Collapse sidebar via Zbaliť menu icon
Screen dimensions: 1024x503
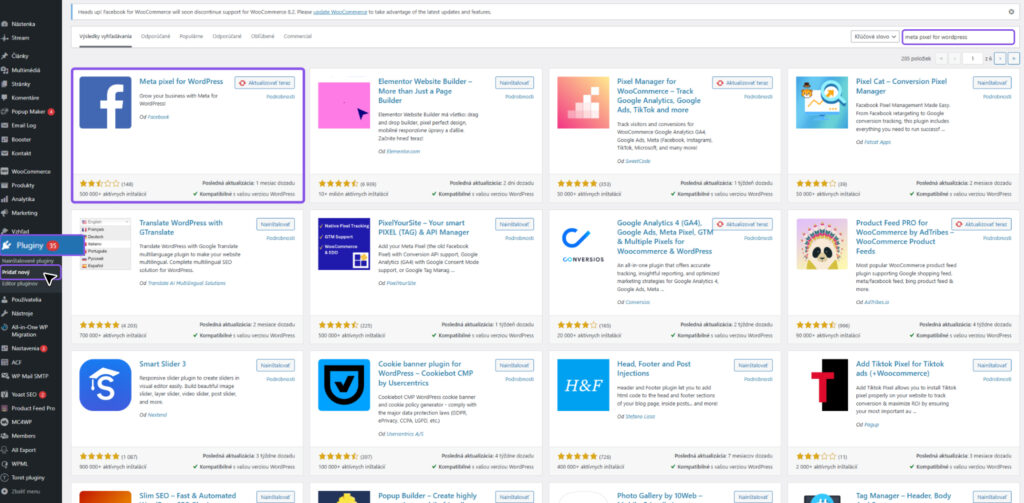pyautogui.click(x=5, y=491)
